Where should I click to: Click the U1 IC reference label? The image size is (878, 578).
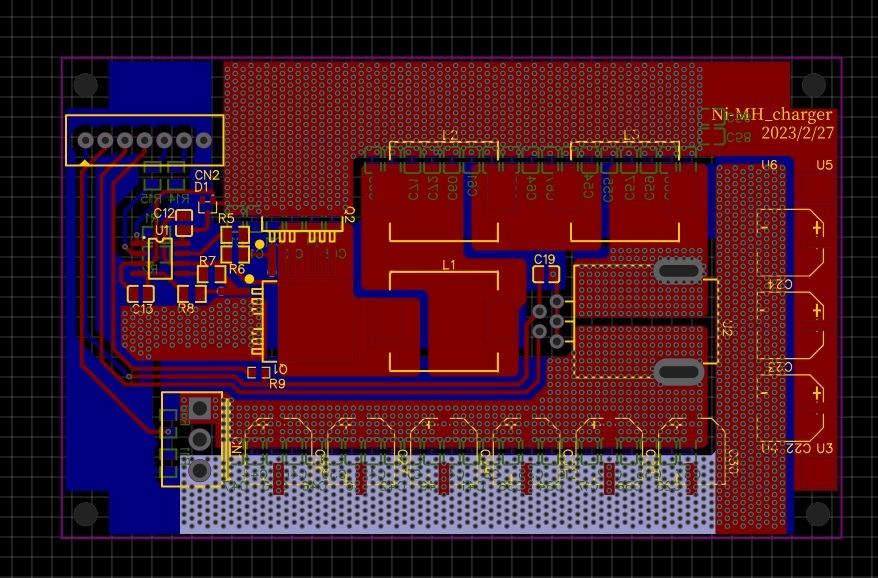point(161,230)
